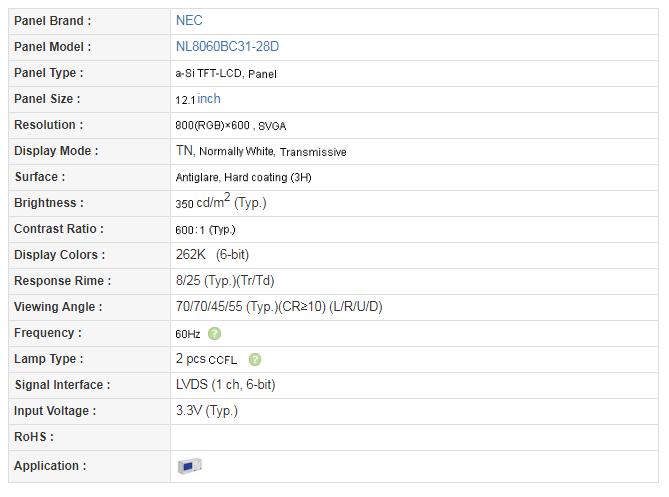Click '600:1 (Typ.)' contrast value

[205, 230]
